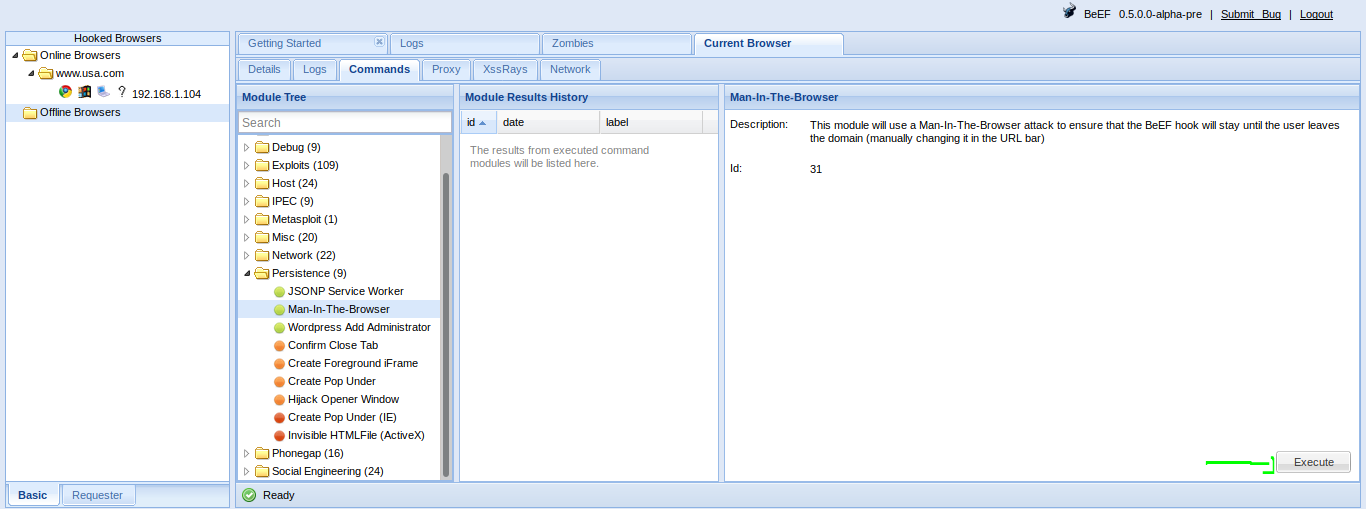Click orange dot of Create Pop Under
This screenshot has height=509, width=1366.
click(279, 382)
